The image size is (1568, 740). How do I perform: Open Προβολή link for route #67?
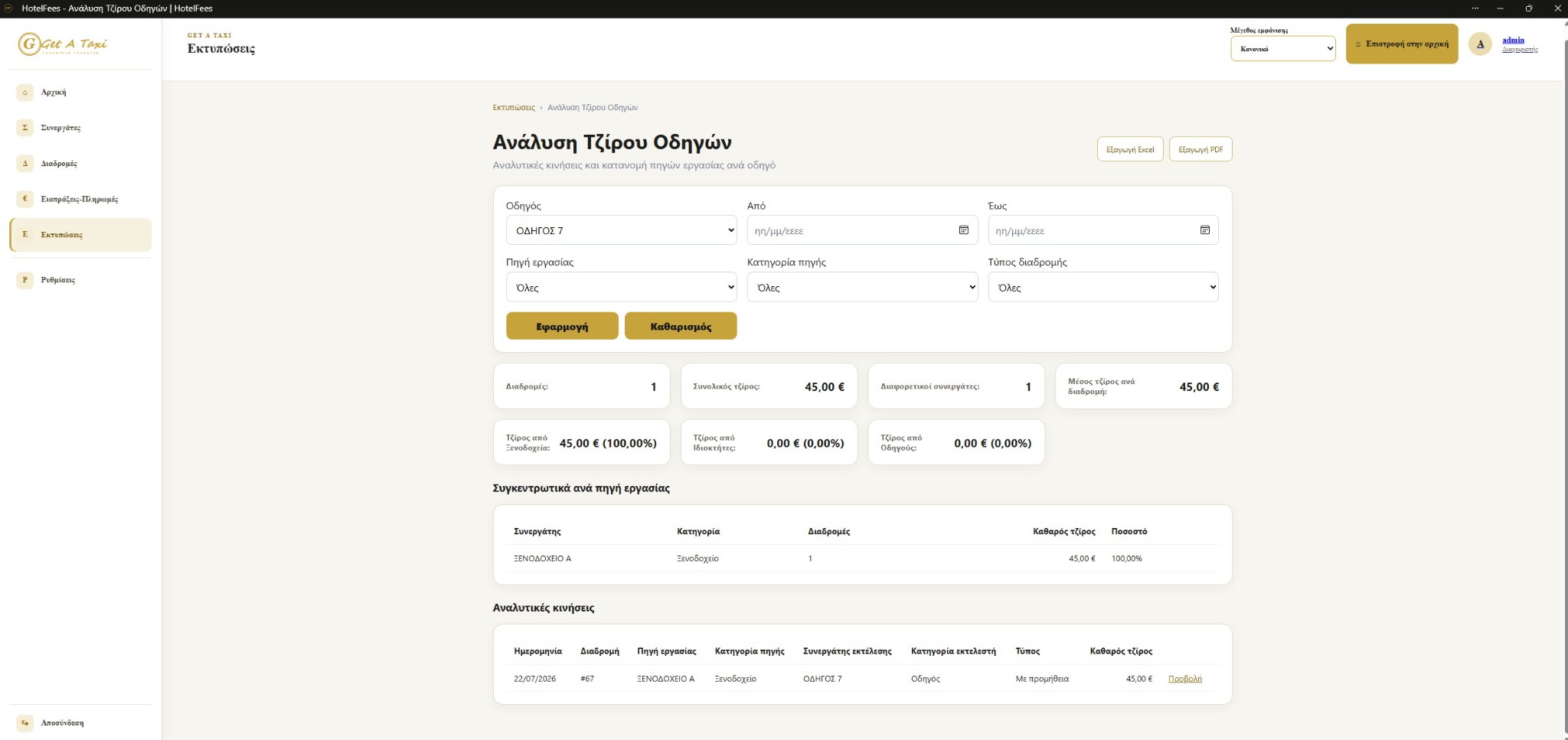coord(1184,679)
